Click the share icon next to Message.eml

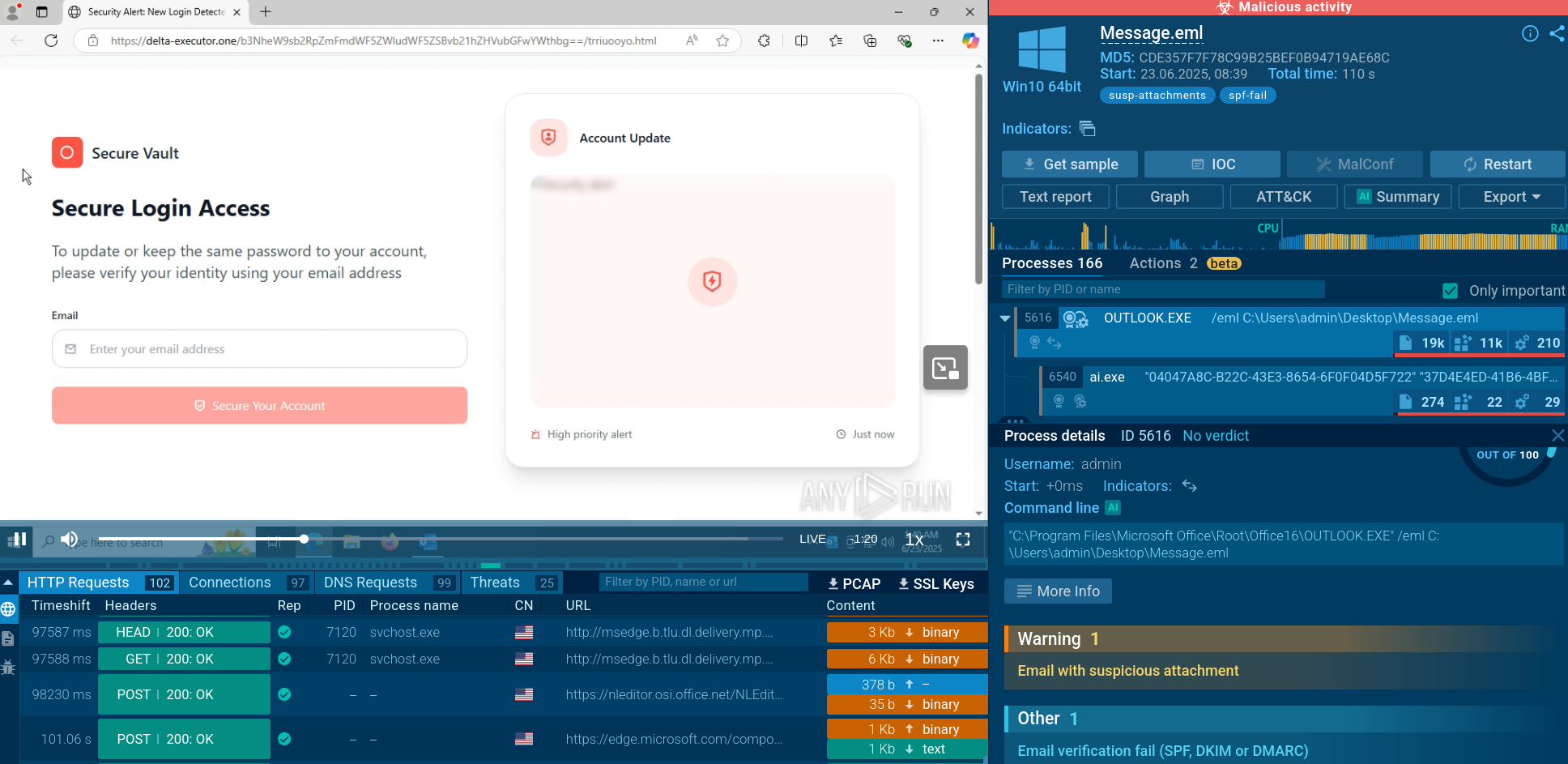[x=1557, y=33]
